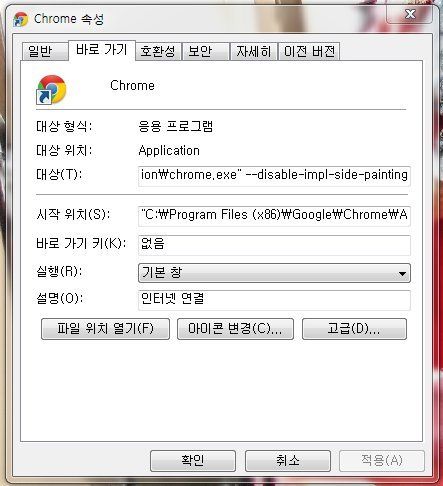Click the 대상(T) target path field
443x486 pixels.
(x=274, y=175)
